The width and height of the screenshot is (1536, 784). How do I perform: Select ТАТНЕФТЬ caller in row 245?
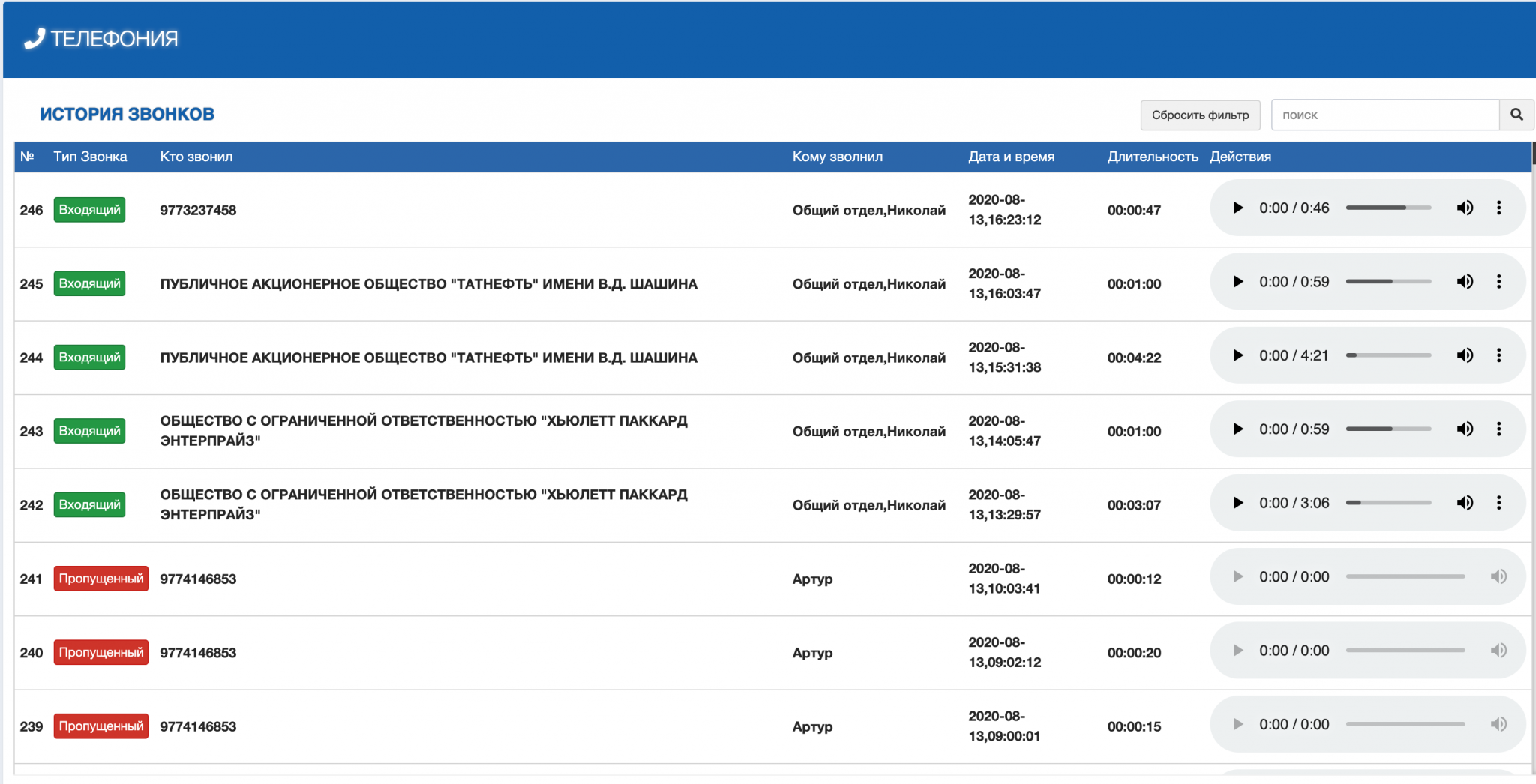pos(428,284)
